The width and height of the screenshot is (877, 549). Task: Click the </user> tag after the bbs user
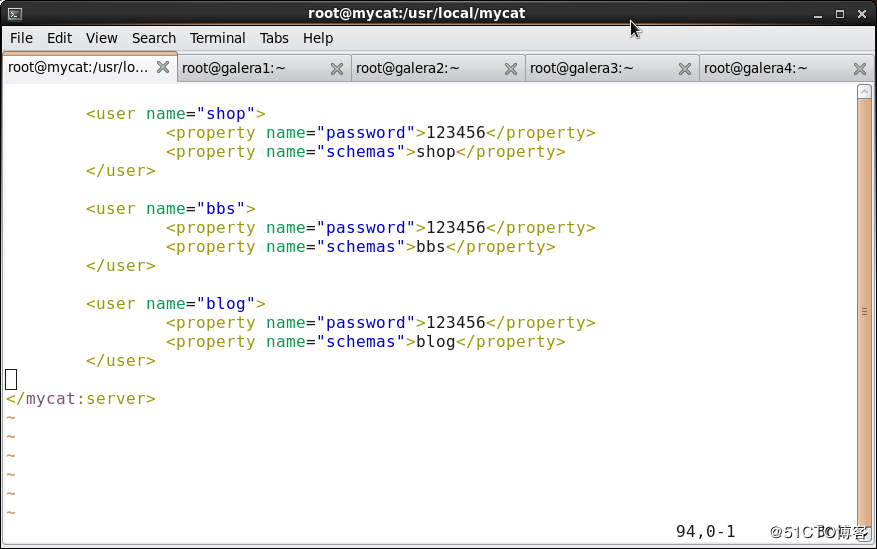tap(121, 266)
